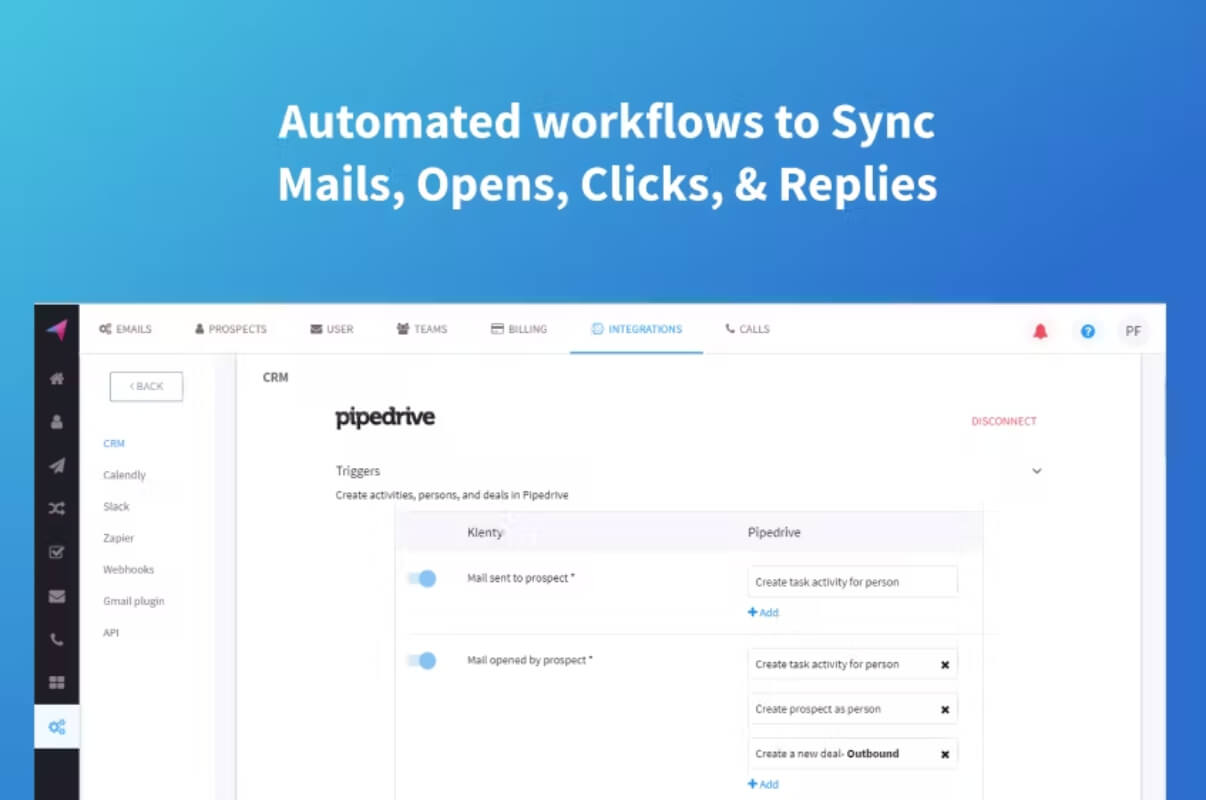Switch to the Billing tab
The image size is (1206, 800).
519,329
